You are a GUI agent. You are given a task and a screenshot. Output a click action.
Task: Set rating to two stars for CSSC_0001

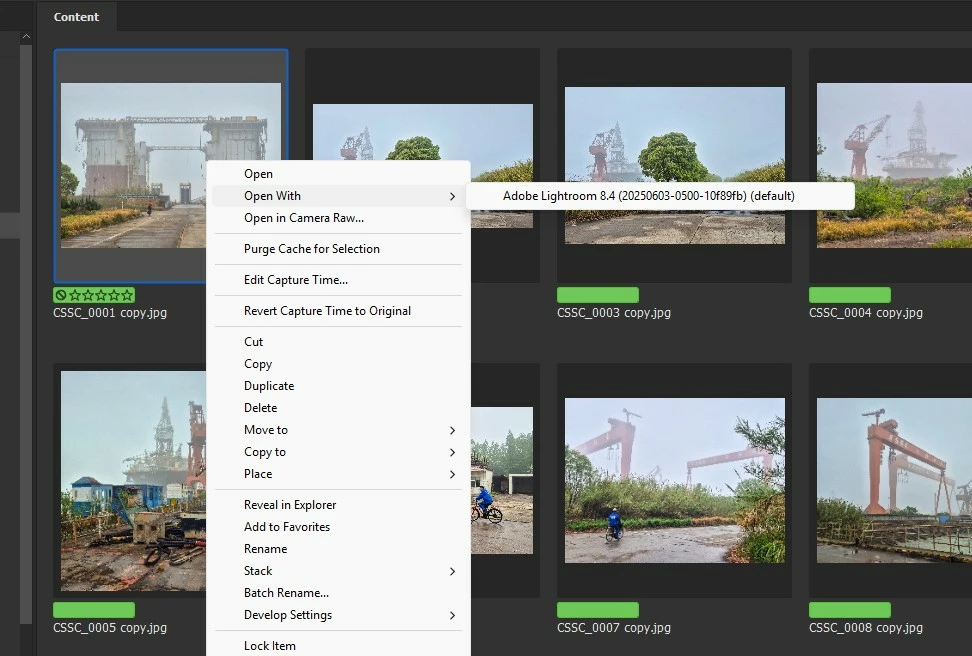[x=88, y=295]
